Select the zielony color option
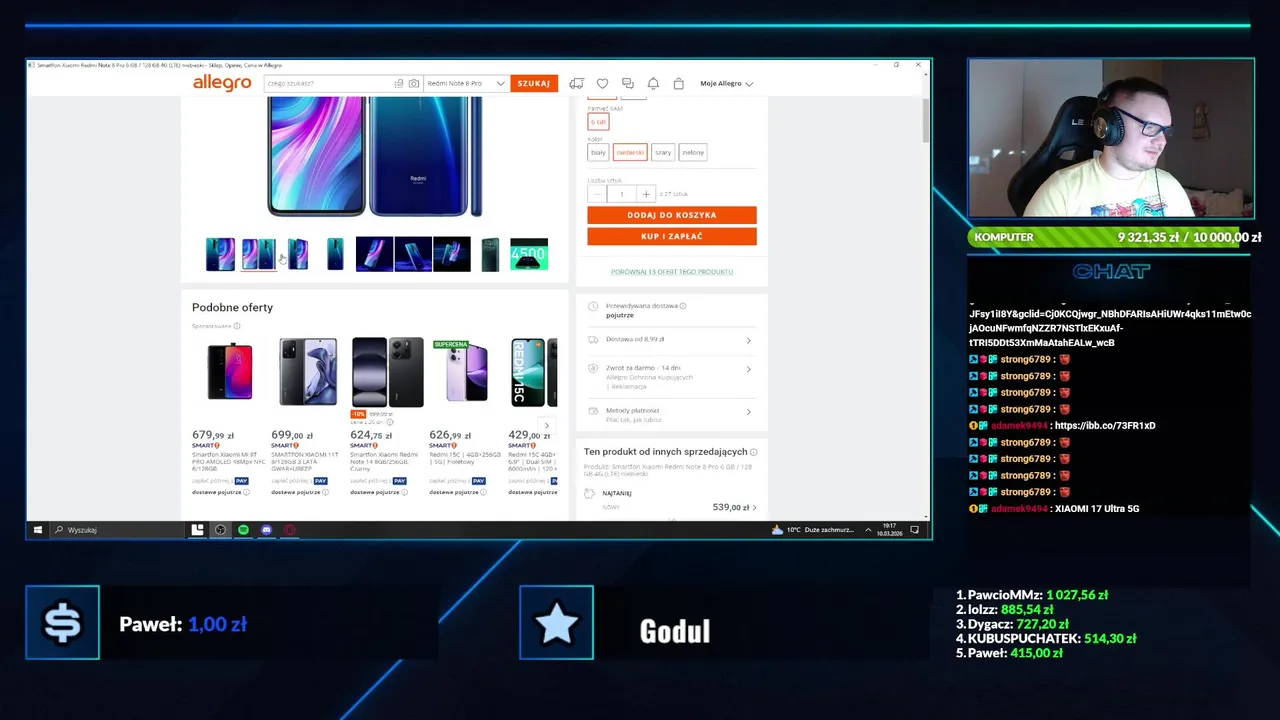 (x=693, y=153)
